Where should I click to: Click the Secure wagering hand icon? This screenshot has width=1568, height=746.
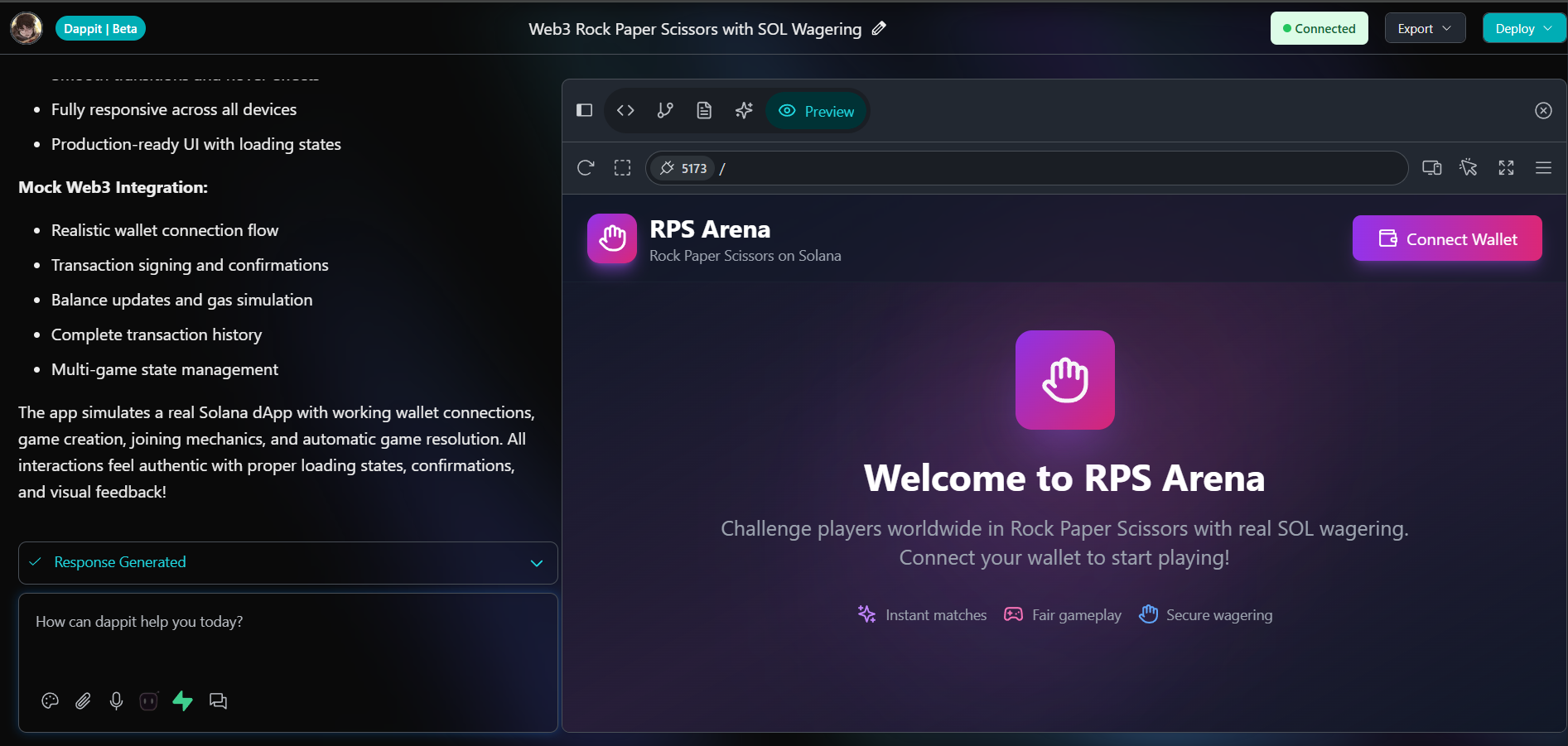1148,614
